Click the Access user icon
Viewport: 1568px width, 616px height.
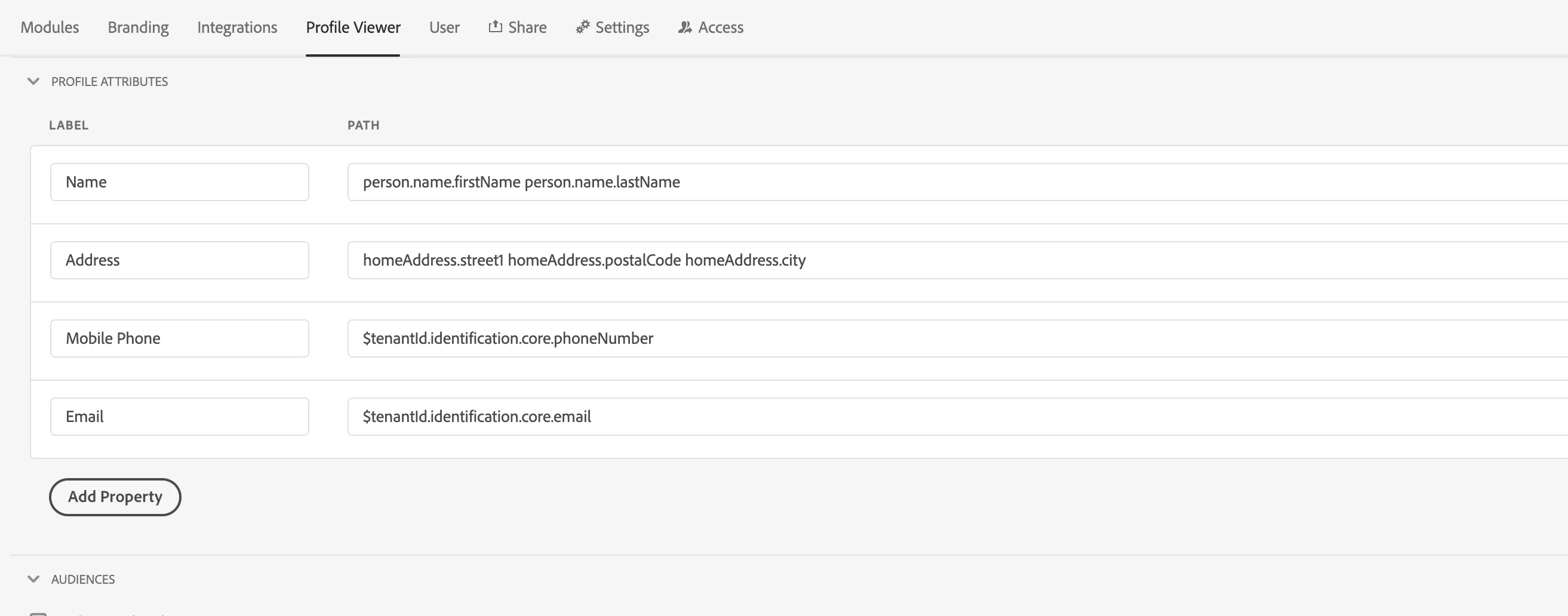685,27
